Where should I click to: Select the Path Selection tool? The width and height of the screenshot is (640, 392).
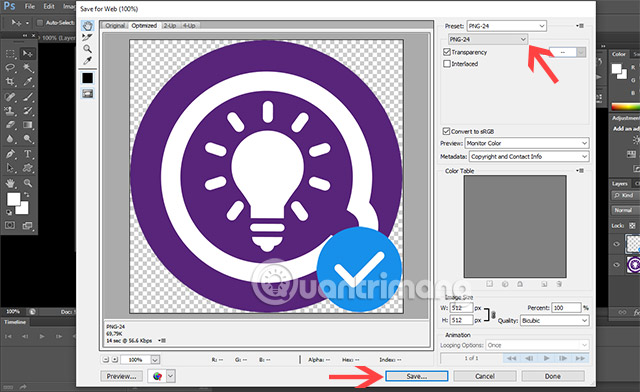[11, 168]
